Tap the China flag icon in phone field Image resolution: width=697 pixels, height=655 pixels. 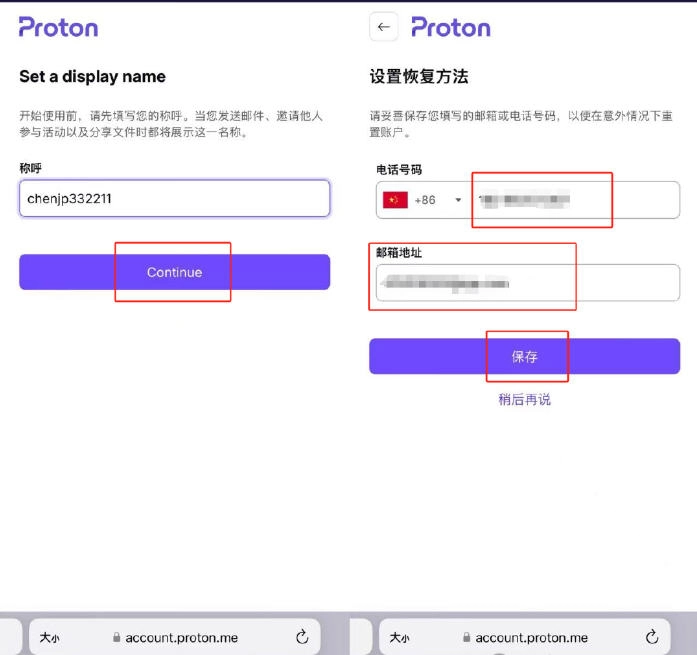pyautogui.click(x=394, y=200)
